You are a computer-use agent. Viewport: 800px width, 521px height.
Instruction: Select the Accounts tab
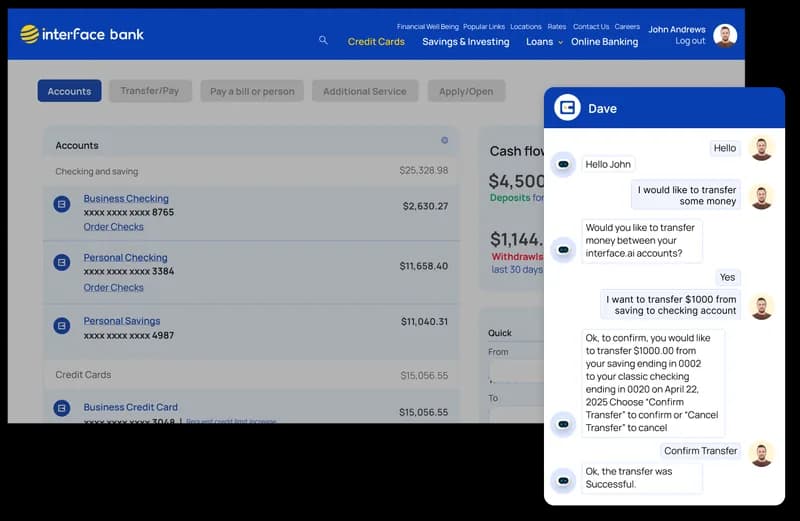69,91
